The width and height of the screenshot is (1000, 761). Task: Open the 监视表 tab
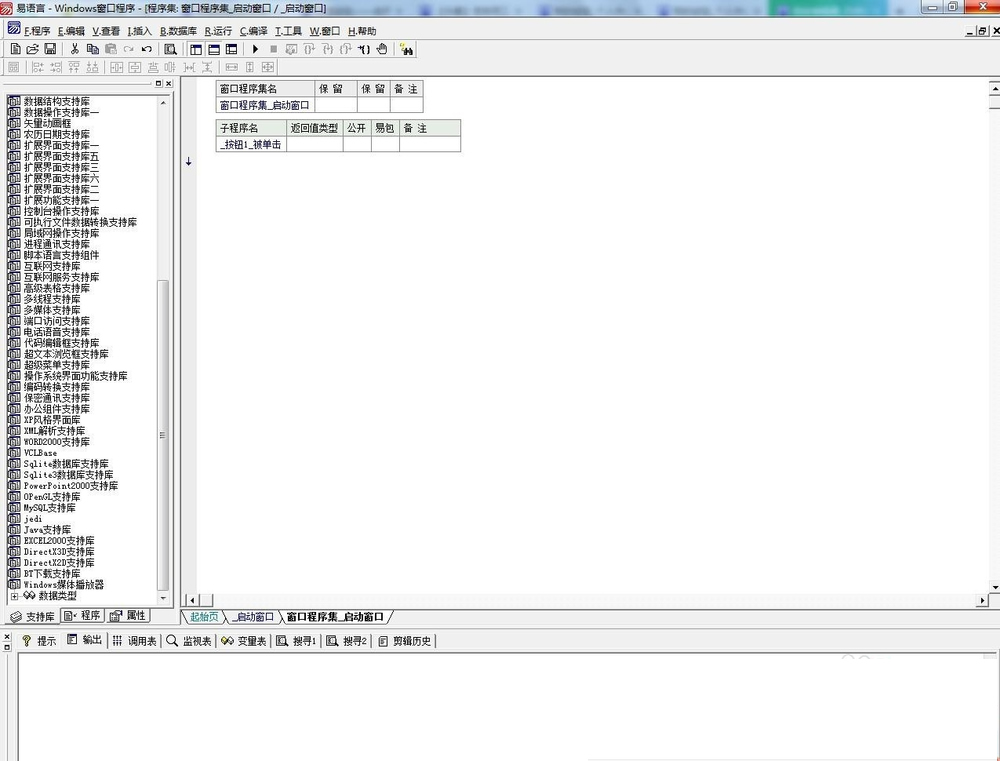coord(189,641)
